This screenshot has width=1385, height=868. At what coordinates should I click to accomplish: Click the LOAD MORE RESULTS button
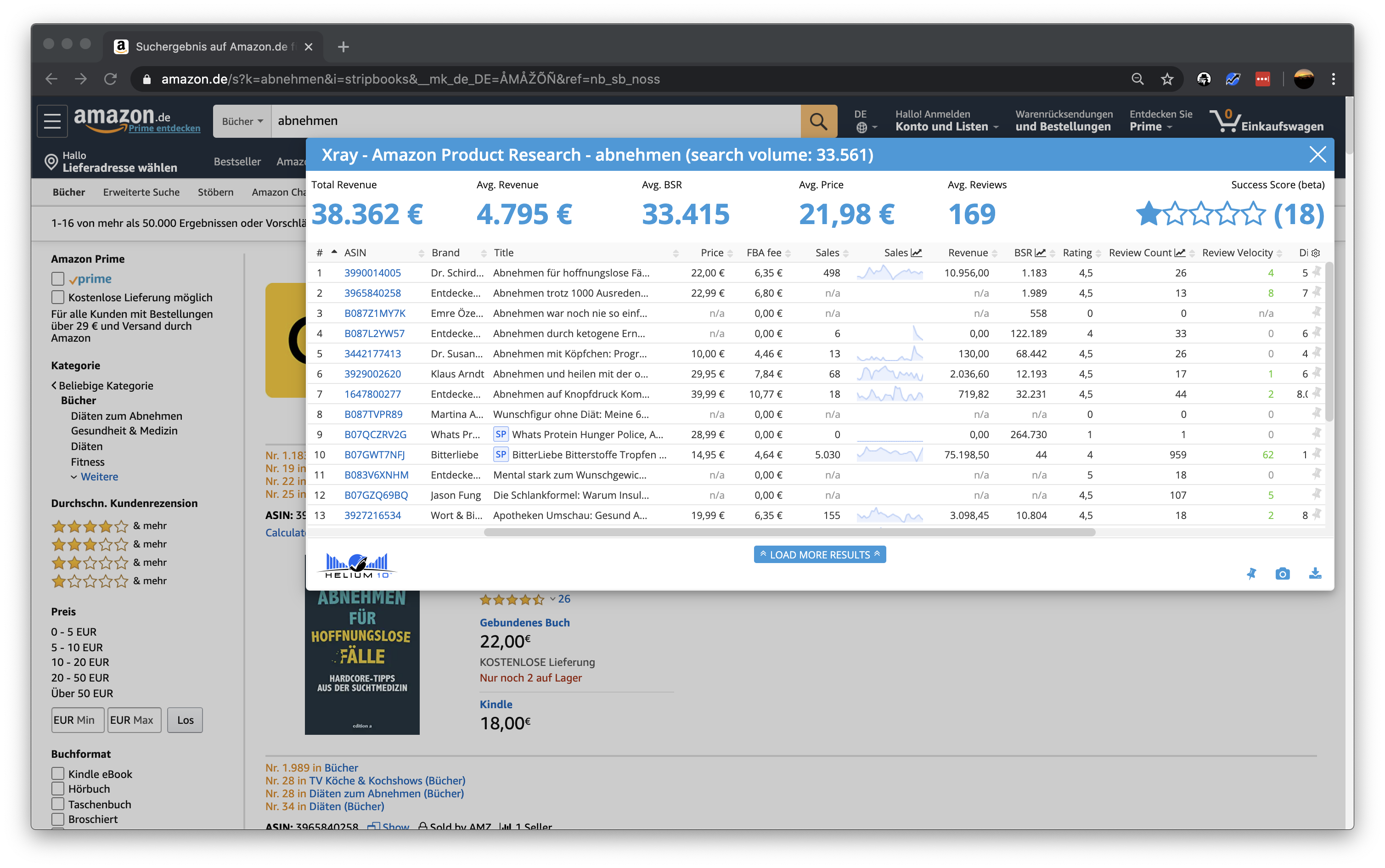[x=820, y=555]
